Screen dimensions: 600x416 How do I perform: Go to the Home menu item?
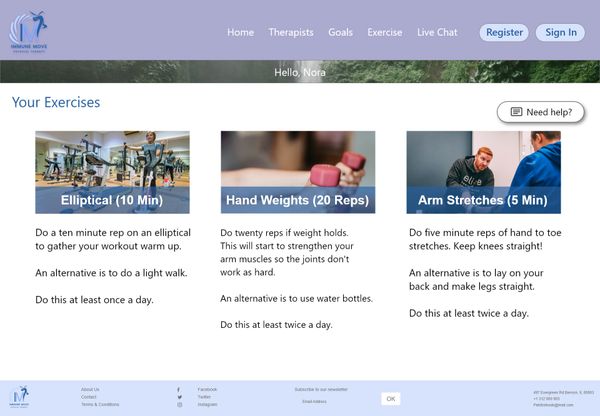(240, 32)
